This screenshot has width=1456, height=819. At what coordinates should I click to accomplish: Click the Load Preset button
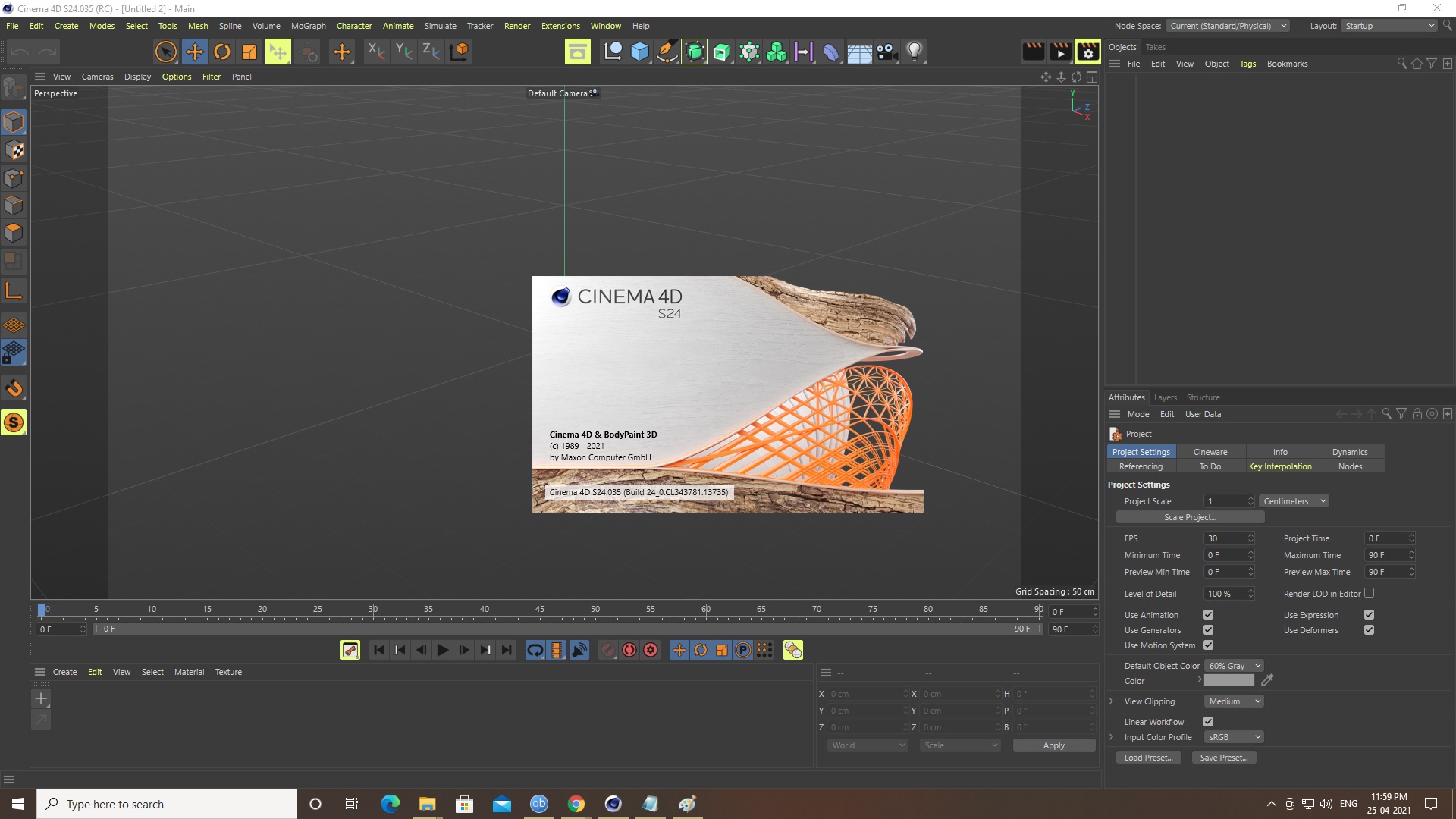pyautogui.click(x=1148, y=758)
